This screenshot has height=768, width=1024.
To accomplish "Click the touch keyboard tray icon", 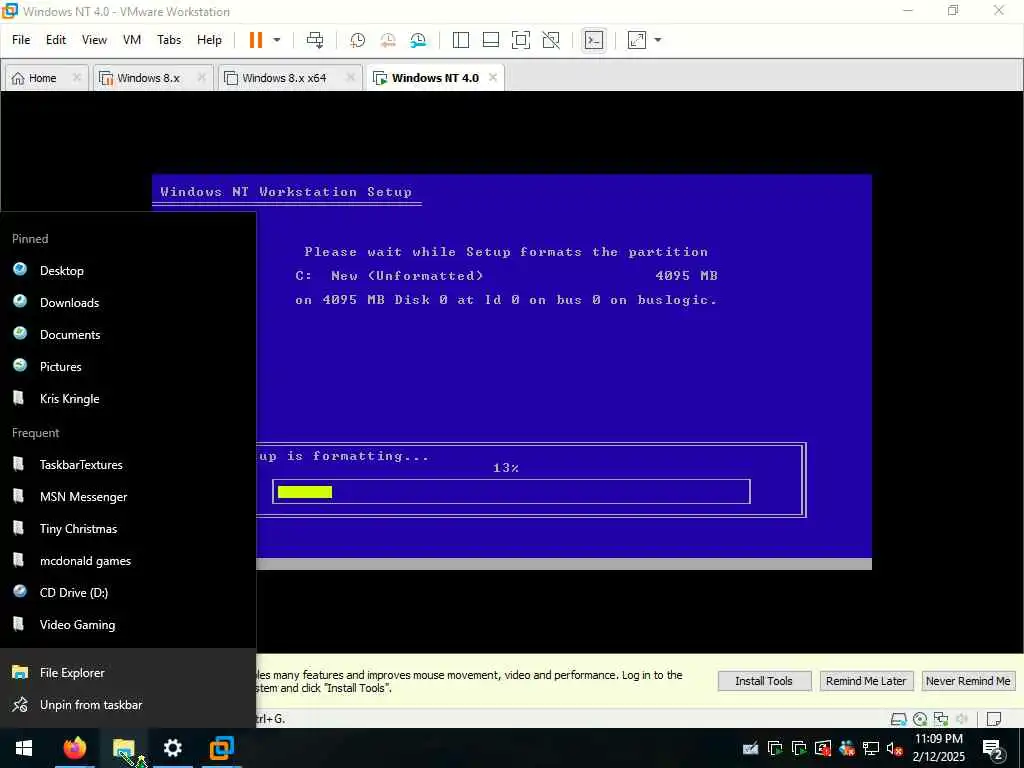I will (x=750, y=748).
